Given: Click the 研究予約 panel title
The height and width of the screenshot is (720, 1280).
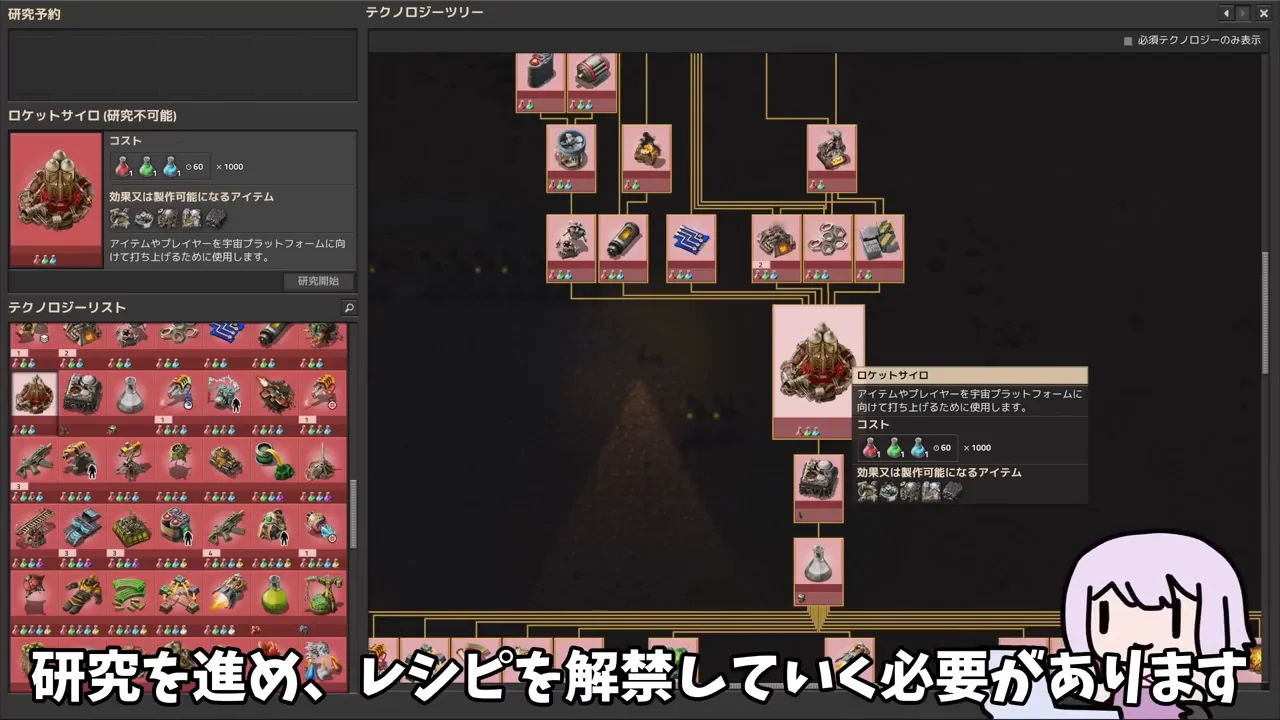Looking at the screenshot, I should click(34, 14).
